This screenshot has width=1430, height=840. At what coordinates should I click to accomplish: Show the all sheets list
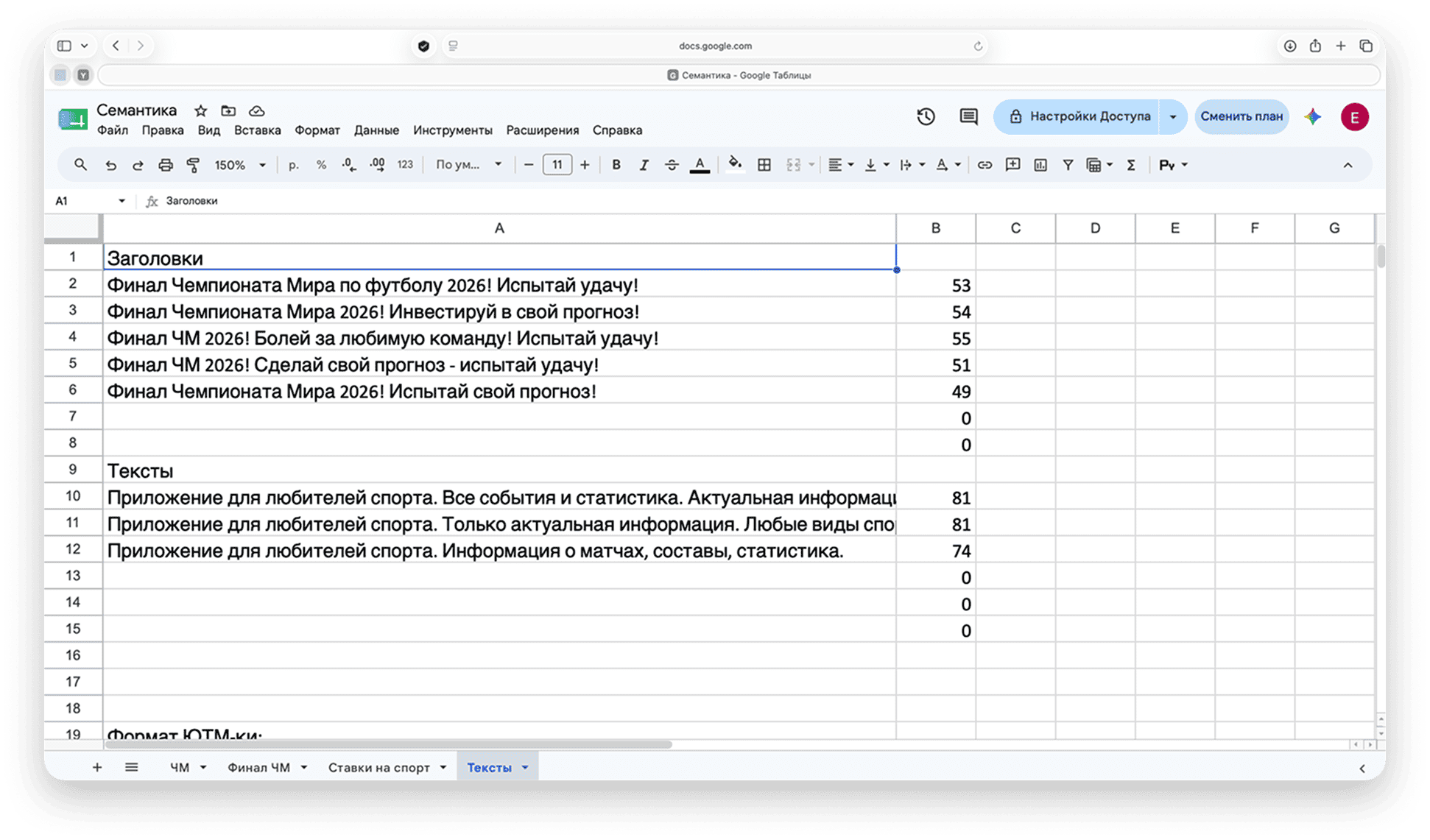click(x=131, y=767)
